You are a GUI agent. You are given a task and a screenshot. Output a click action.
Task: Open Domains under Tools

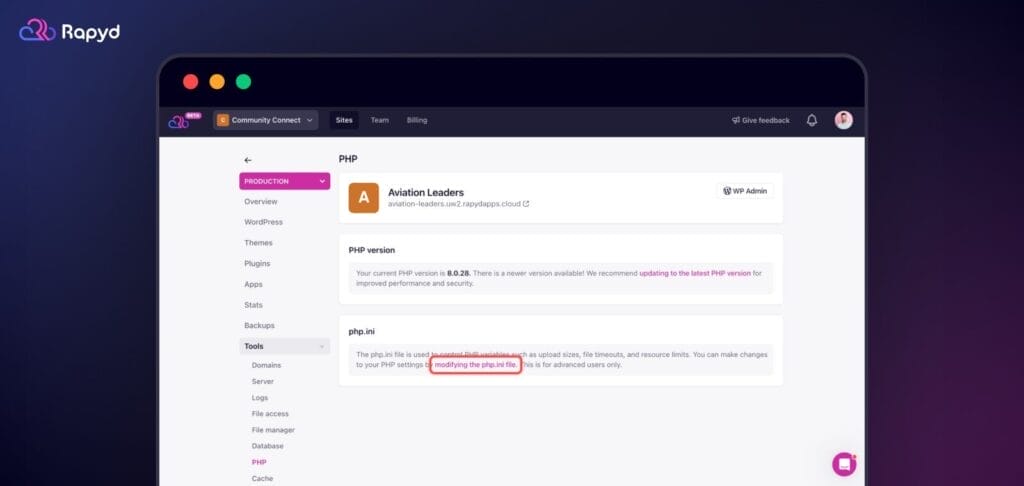(266, 365)
